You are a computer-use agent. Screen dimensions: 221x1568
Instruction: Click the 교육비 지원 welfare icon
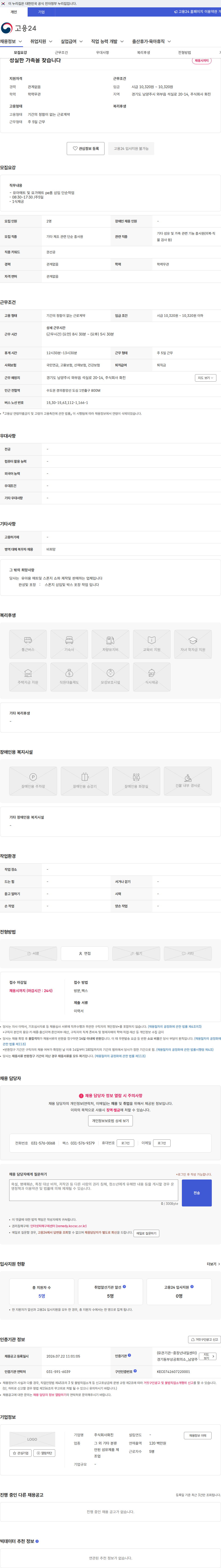coord(152,645)
